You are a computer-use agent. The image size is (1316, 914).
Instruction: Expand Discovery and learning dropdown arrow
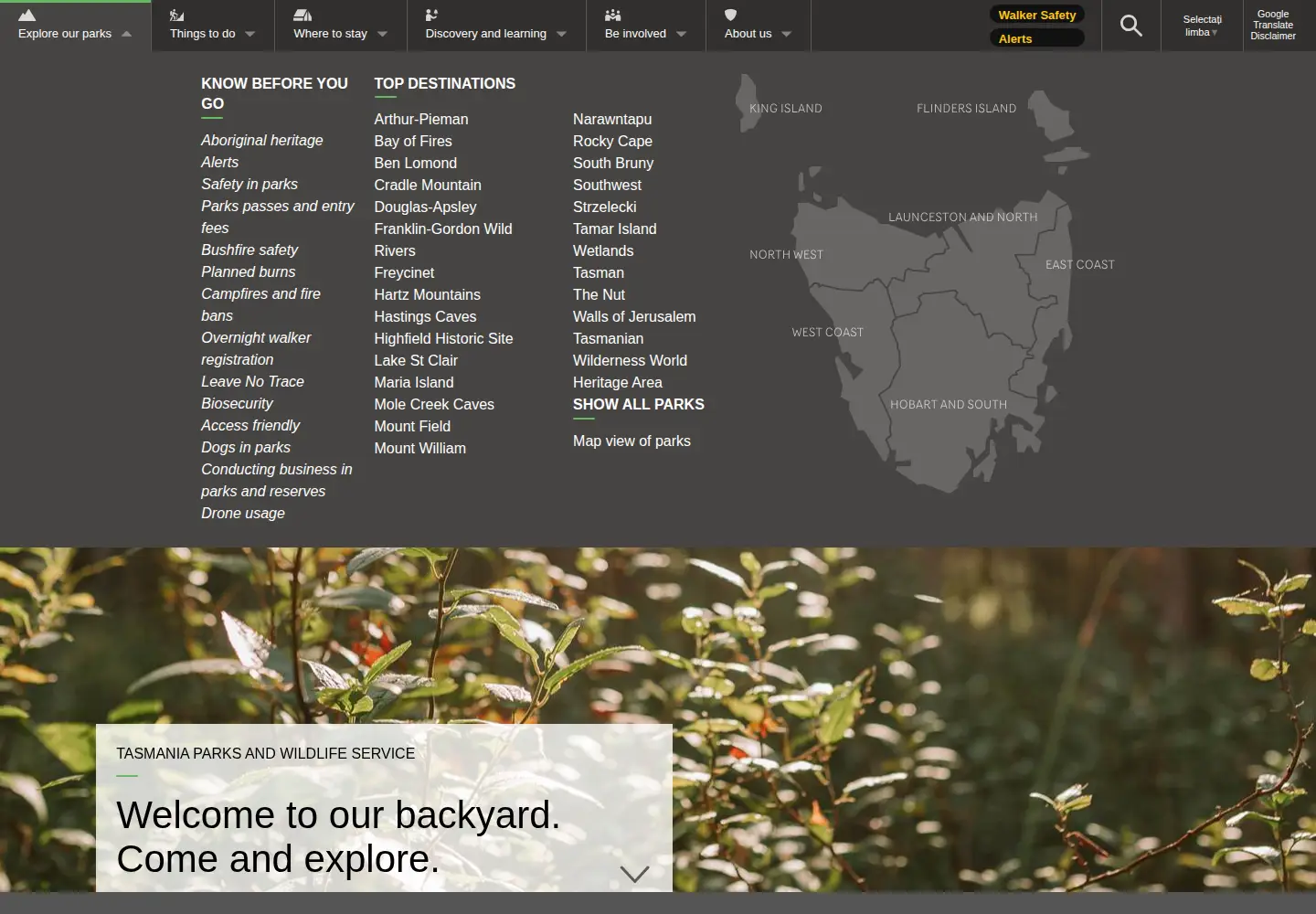click(561, 35)
